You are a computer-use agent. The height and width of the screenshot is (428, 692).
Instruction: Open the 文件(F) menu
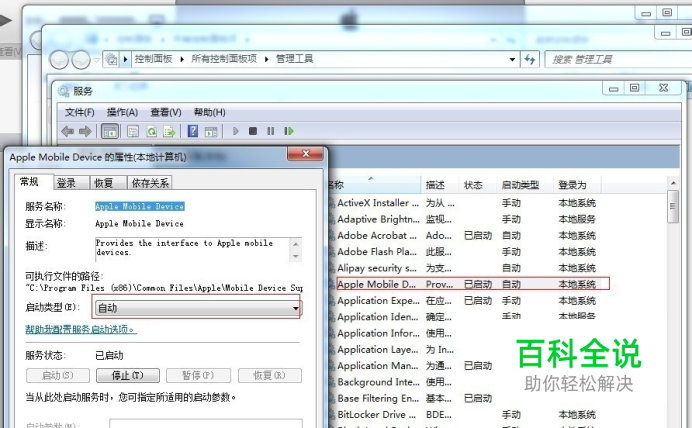tap(80, 113)
